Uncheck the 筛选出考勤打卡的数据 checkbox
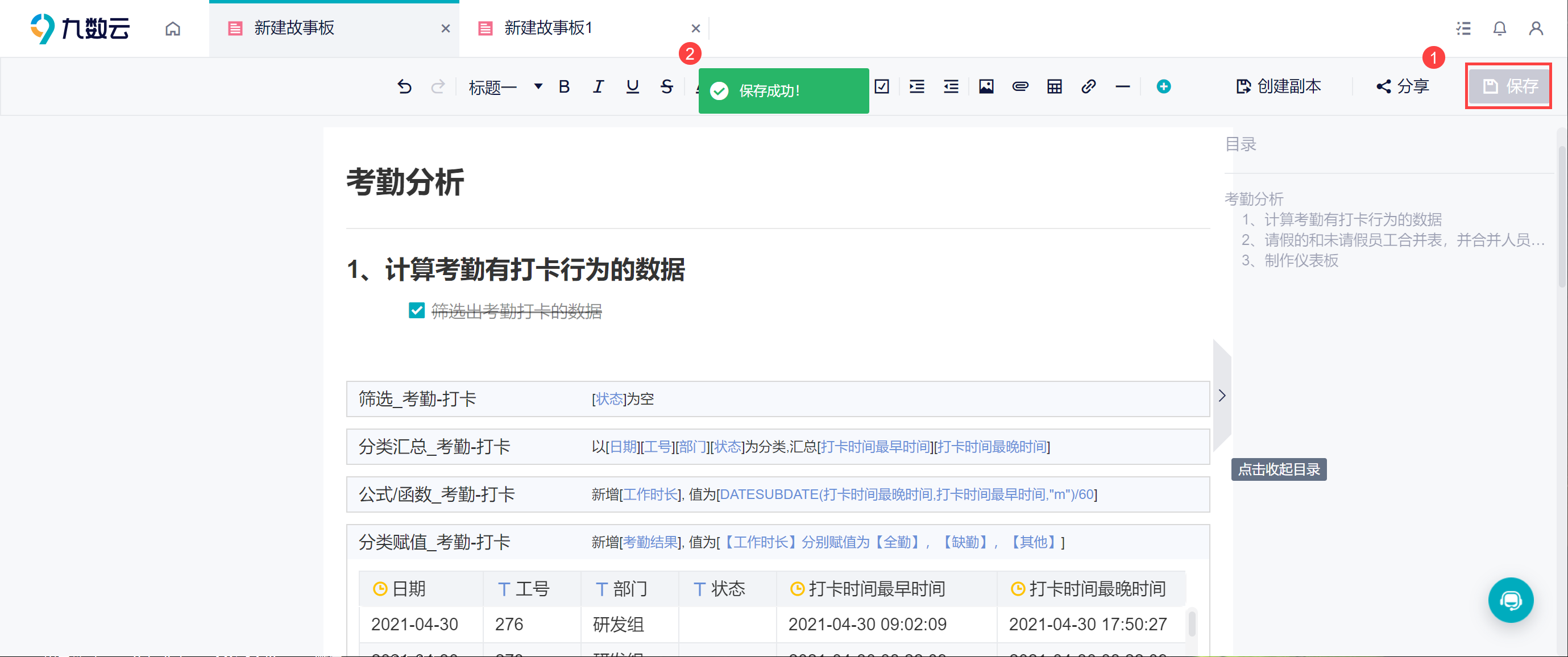 pos(416,311)
